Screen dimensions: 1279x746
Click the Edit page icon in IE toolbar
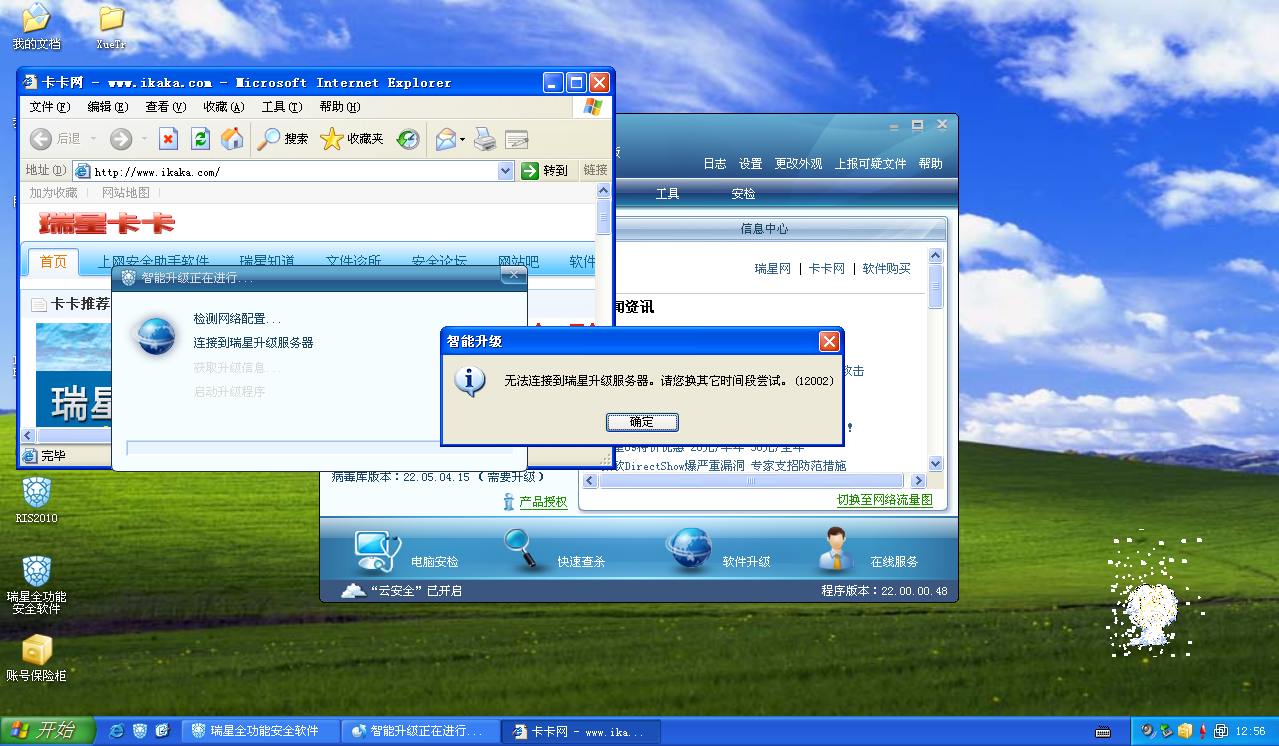coord(517,139)
